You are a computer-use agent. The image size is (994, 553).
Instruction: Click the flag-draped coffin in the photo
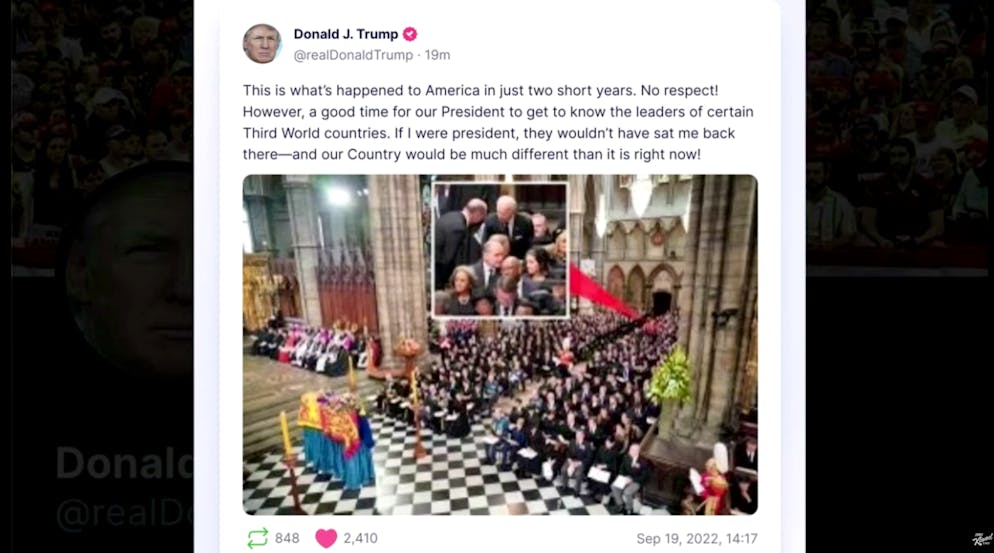click(337, 438)
